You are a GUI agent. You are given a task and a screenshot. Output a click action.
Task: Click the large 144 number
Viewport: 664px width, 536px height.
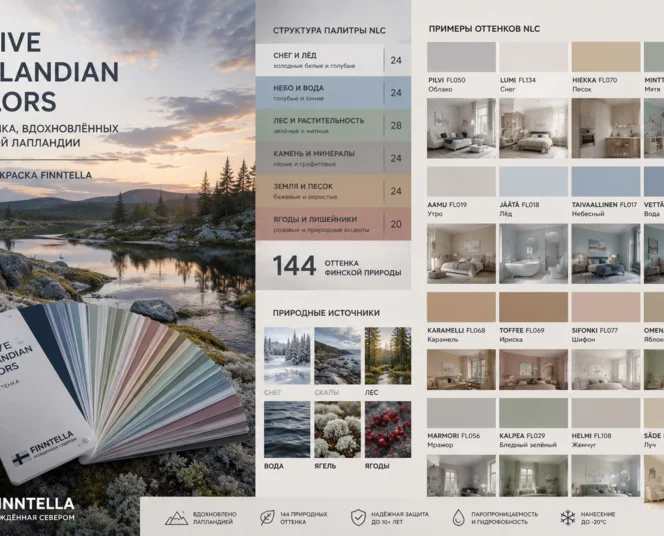pyautogui.click(x=294, y=266)
